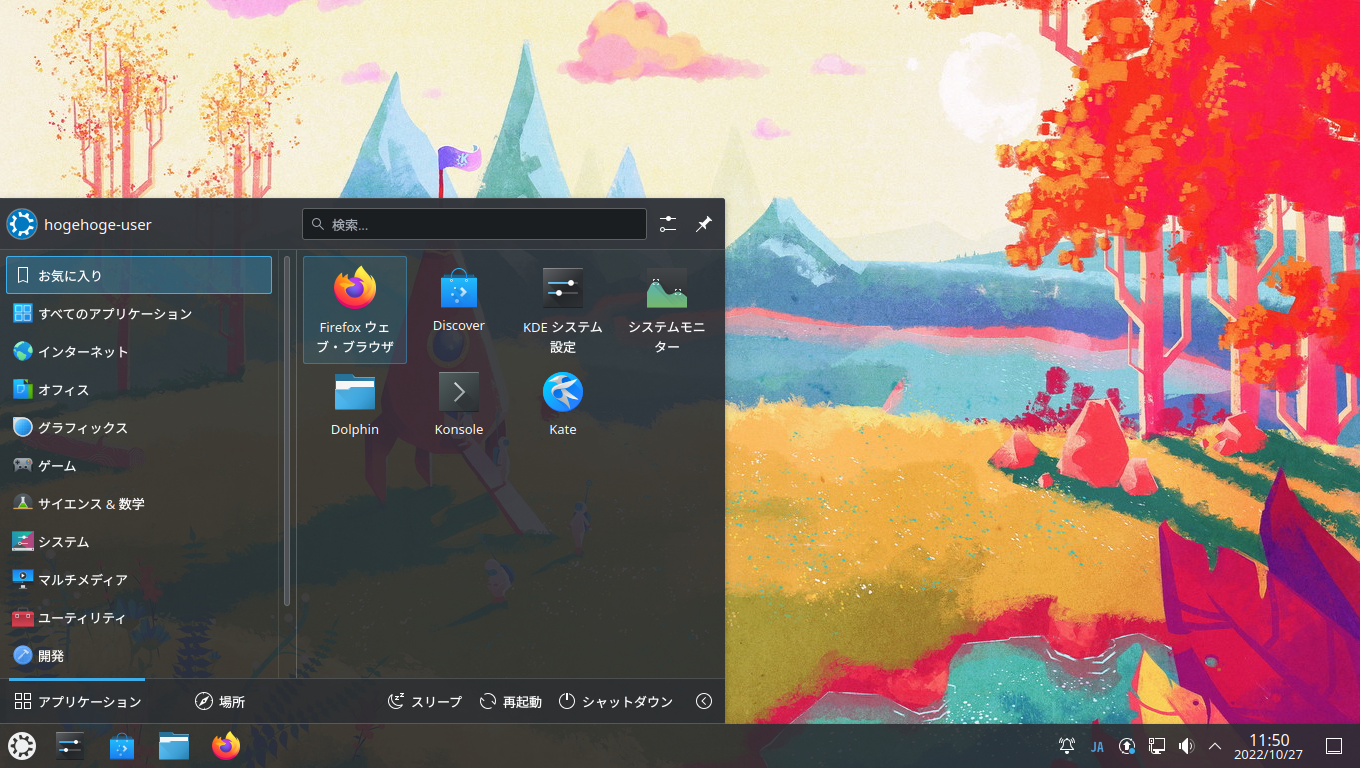The width and height of the screenshot is (1360, 768).
Task: Click the 検索 search field
Action: tap(475, 224)
